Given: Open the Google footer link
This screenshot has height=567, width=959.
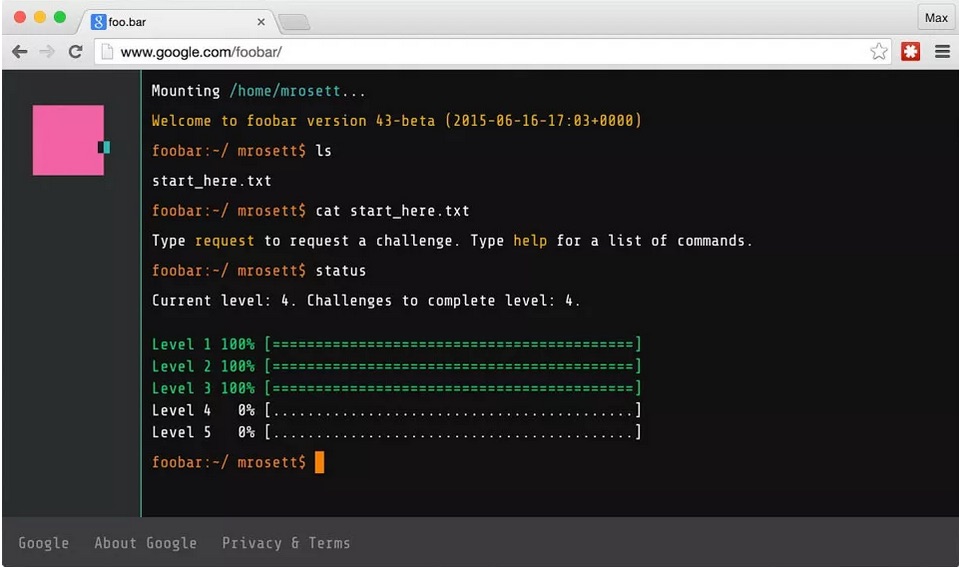Looking at the screenshot, I should coord(44,543).
